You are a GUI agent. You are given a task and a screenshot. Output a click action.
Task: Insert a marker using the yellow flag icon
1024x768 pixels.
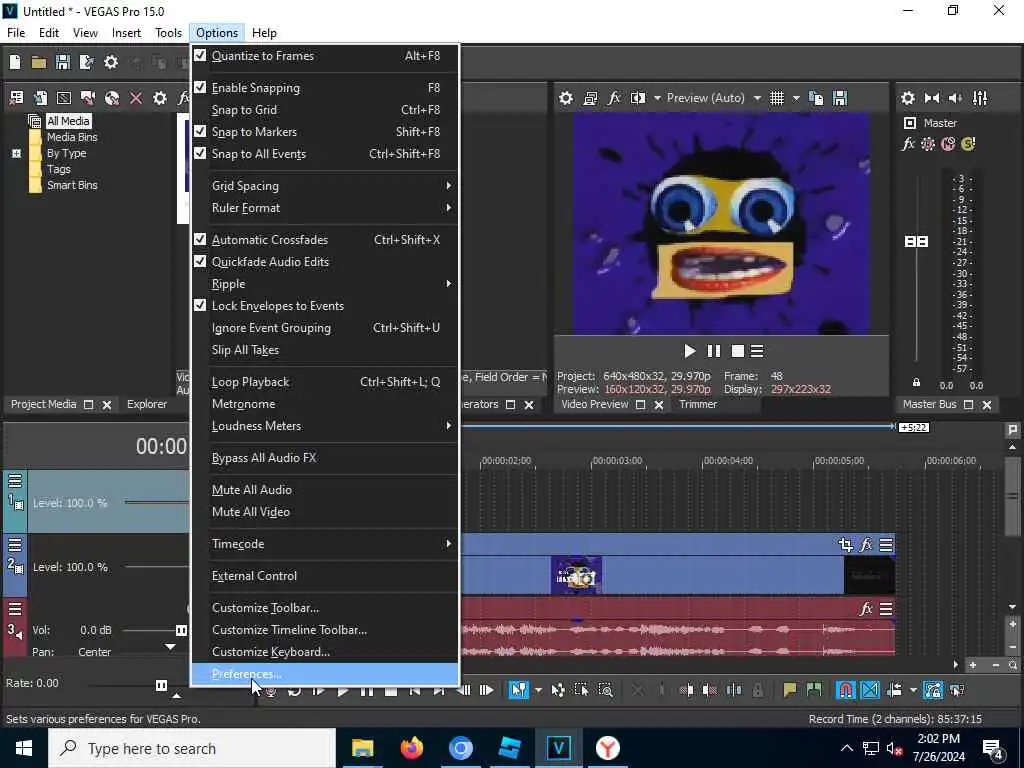pyautogui.click(x=790, y=690)
